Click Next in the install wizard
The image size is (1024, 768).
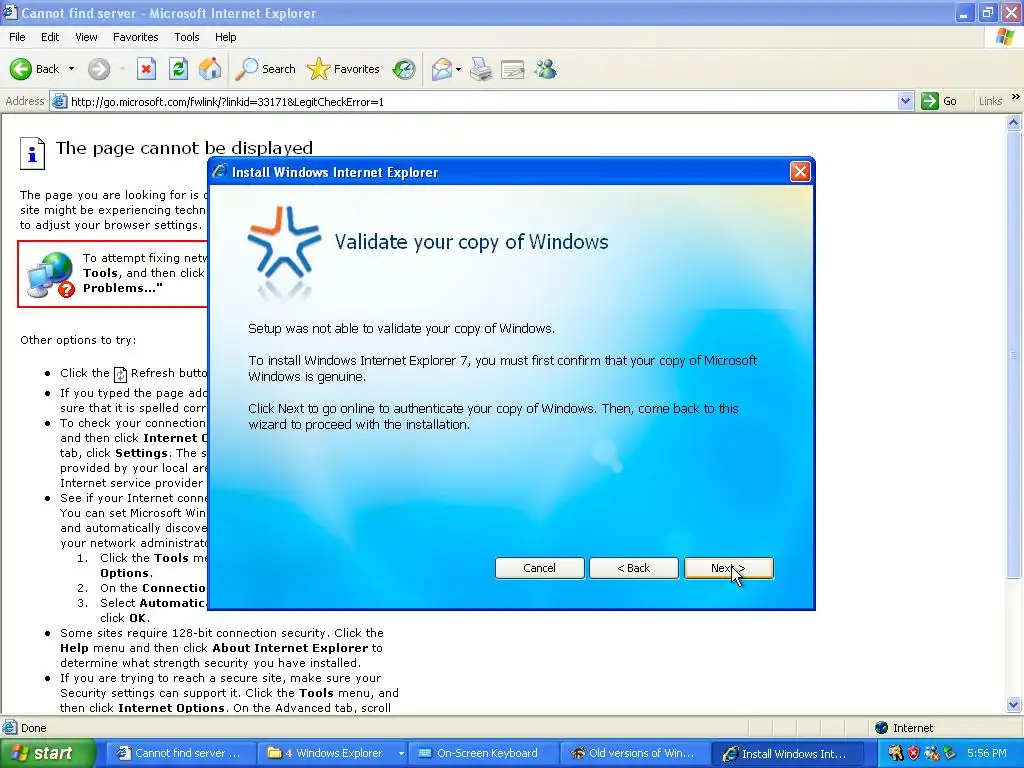729,568
